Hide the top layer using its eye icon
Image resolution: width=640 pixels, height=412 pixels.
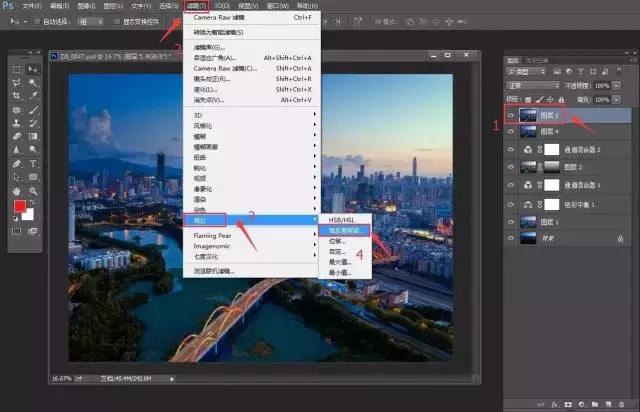click(512, 116)
